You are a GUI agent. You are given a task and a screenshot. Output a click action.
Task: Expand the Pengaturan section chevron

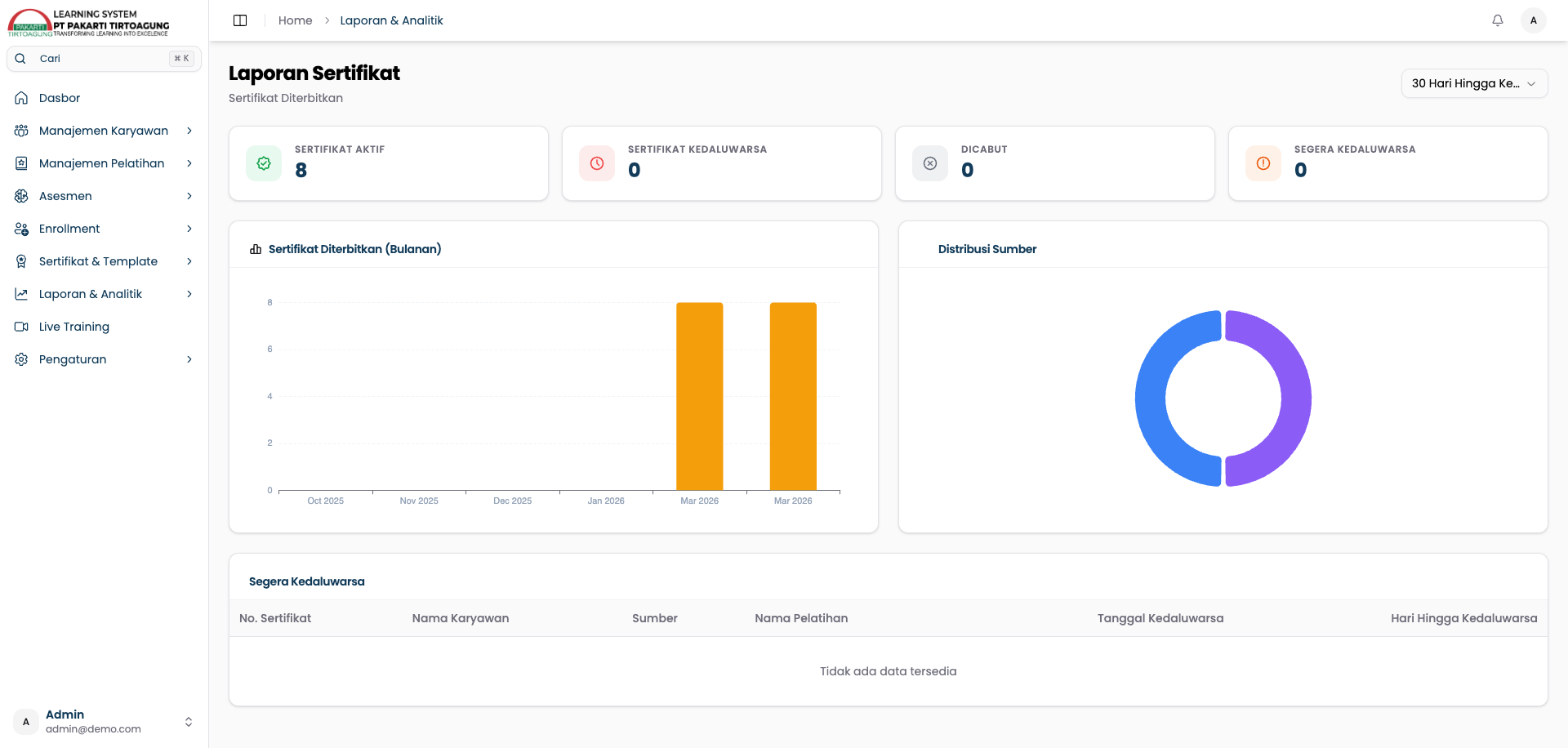pyautogui.click(x=189, y=359)
